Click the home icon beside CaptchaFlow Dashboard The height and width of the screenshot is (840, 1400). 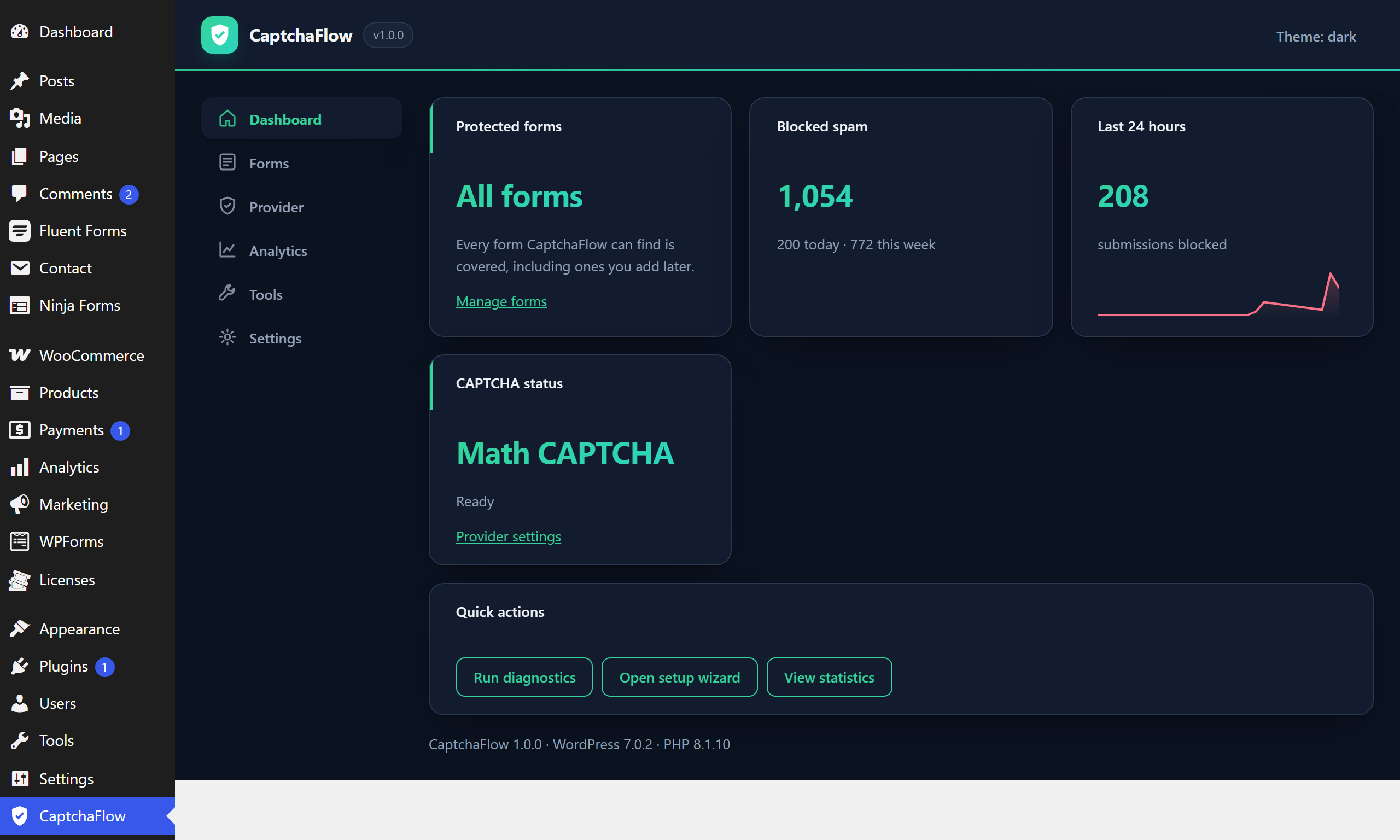pyautogui.click(x=227, y=118)
